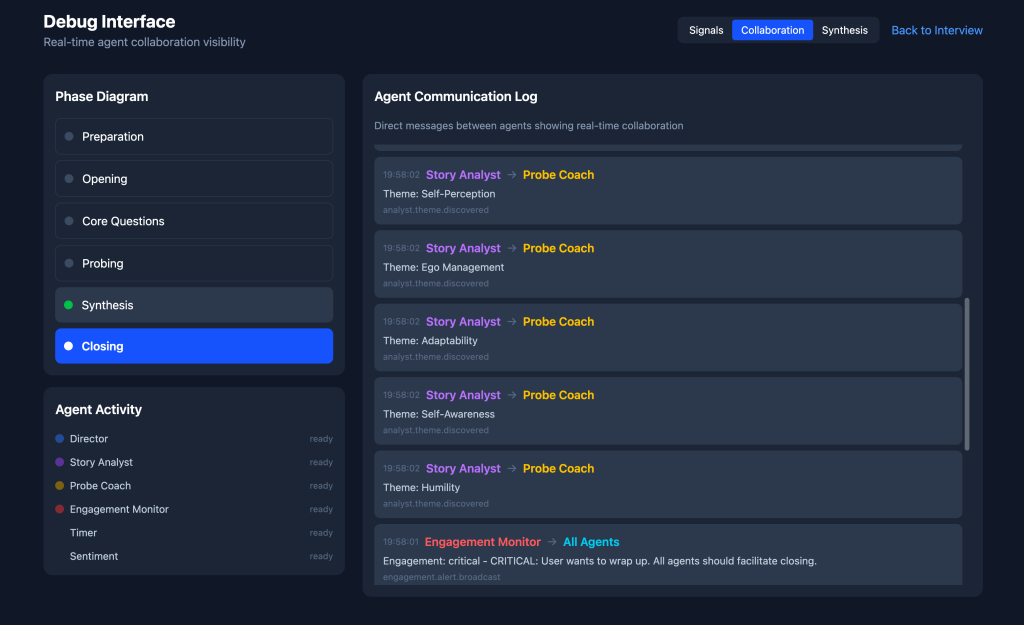Viewport: 1024px width, 625px height.
Task: Click the arrow in the Humility theme message
Action: tap(512, 469)
